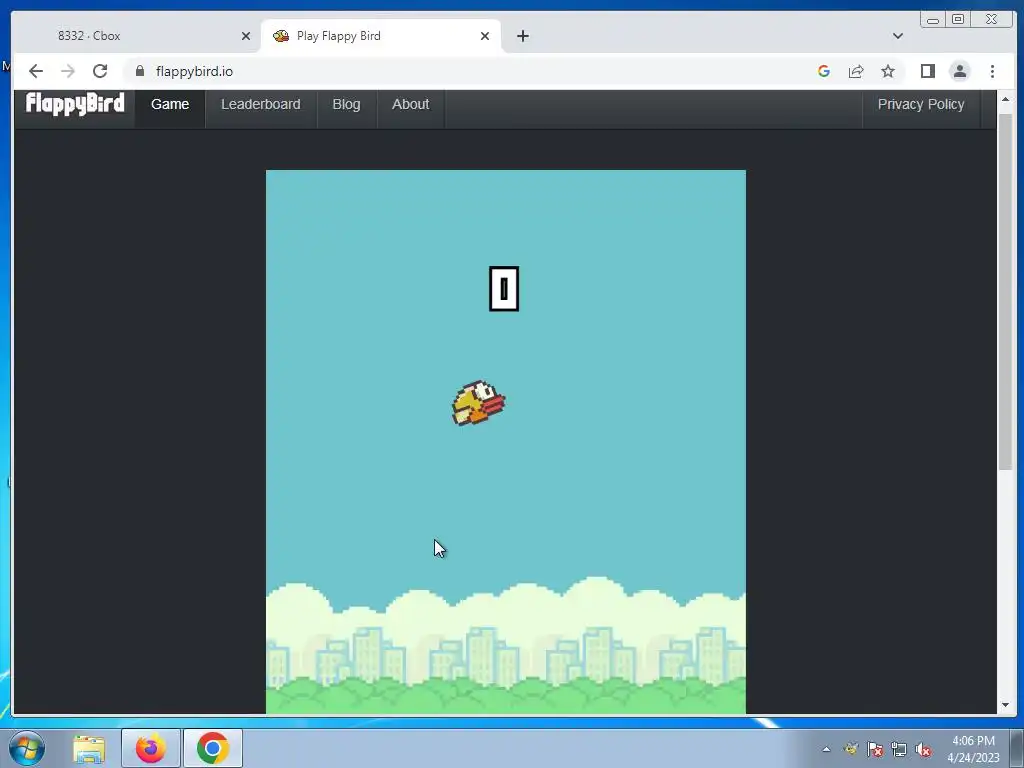
Task: Click the muted volume tray icon
Action: point(923,749)
